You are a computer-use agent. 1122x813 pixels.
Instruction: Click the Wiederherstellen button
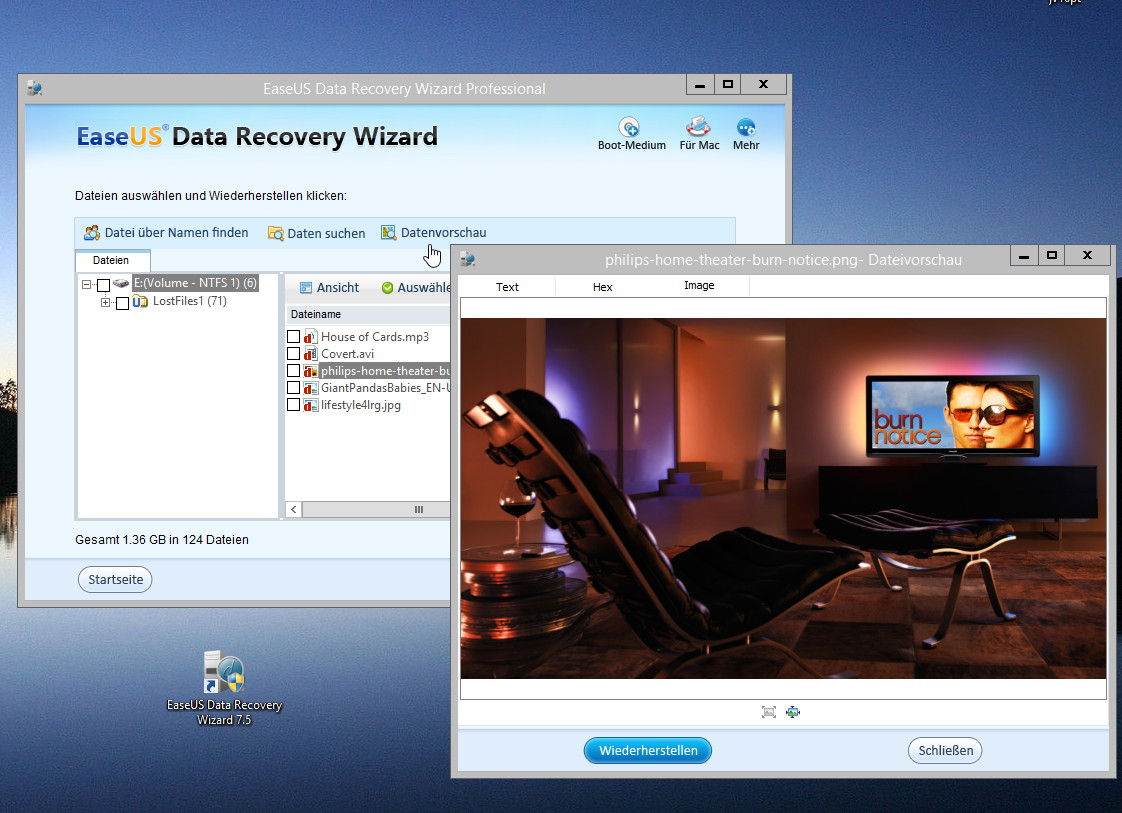point(647,750)
